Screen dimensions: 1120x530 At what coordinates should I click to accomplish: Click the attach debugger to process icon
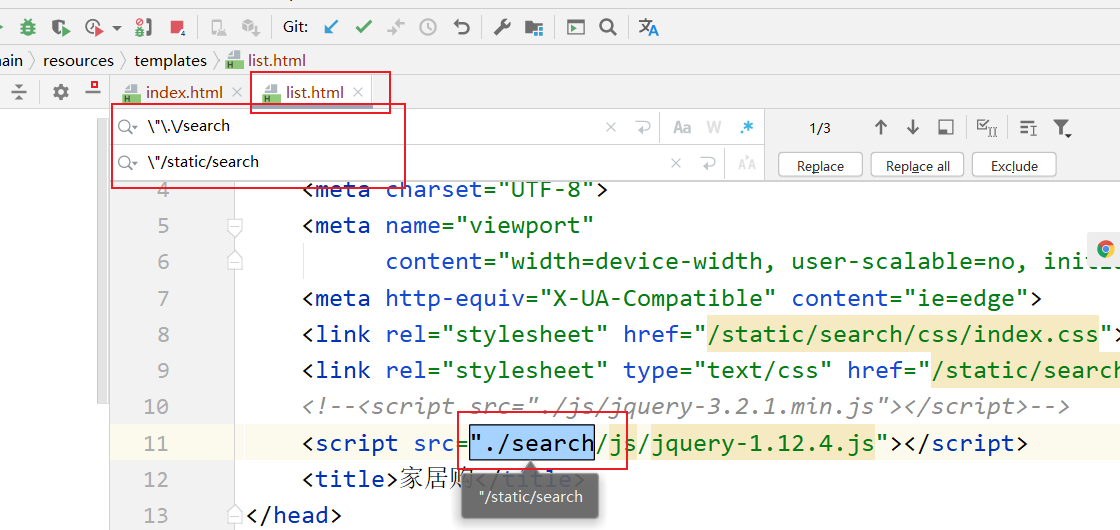[x=143, y=27]
